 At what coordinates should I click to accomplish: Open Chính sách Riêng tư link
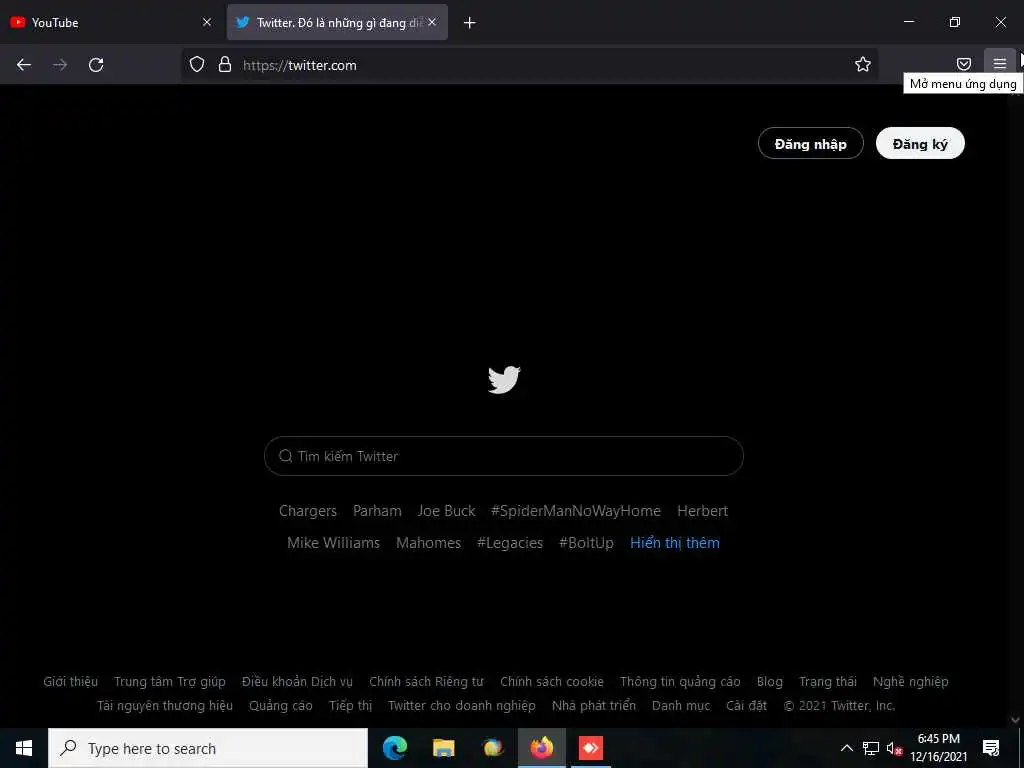click(426, 682)
